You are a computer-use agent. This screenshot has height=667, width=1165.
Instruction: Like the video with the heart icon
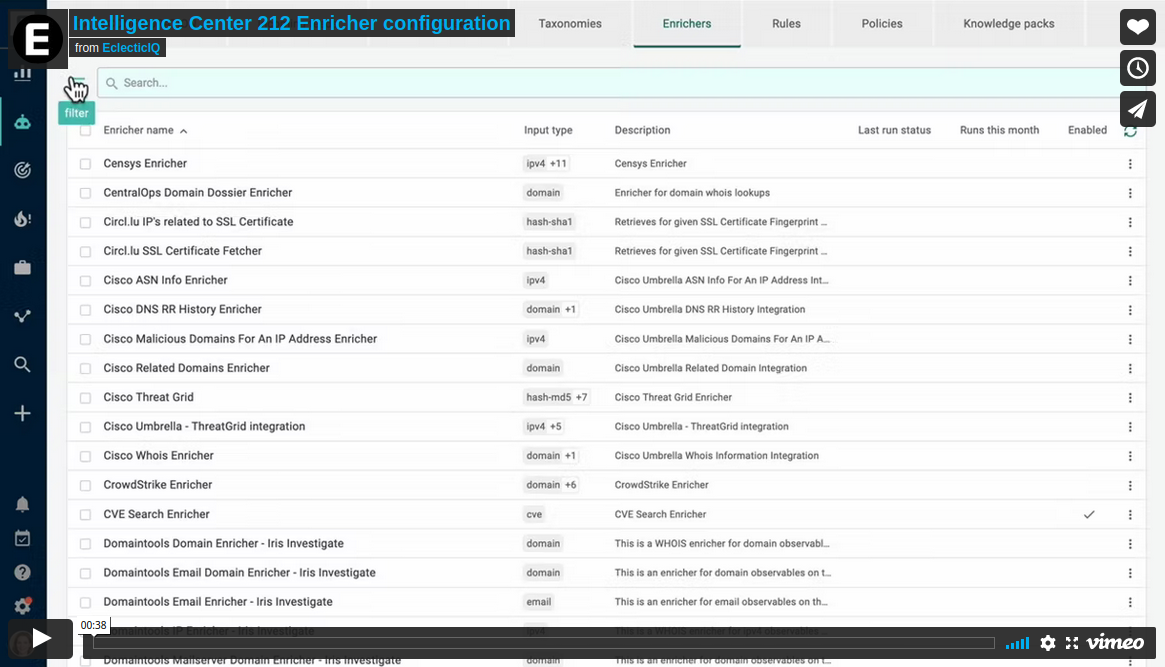tap(1138, 26)
